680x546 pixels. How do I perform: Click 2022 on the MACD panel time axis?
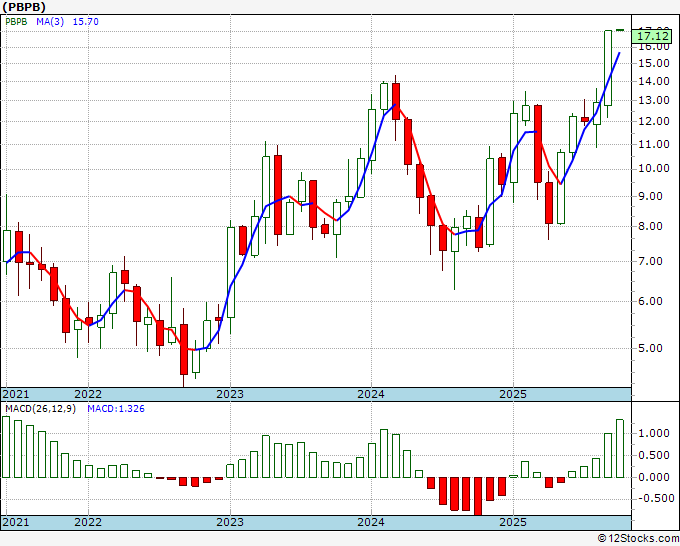(88, 522)
